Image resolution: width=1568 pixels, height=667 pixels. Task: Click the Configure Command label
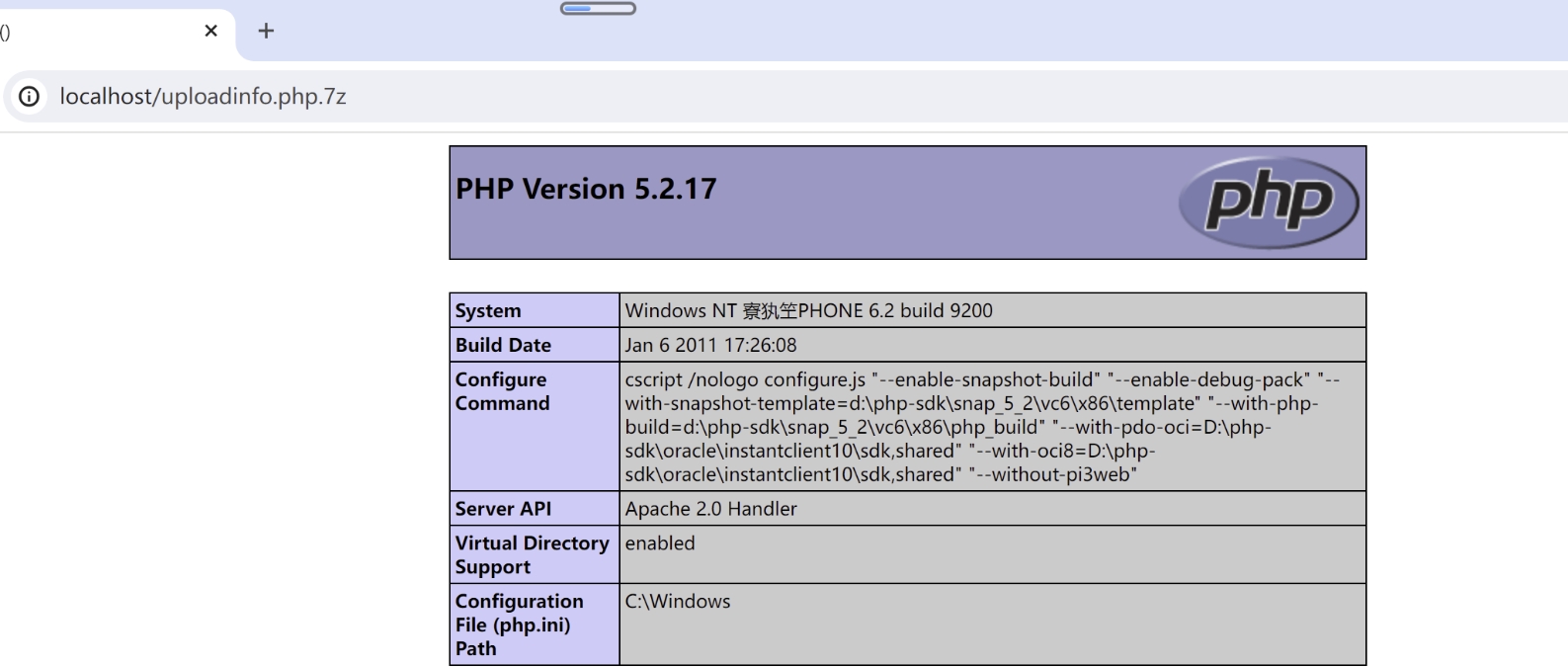point(502,391)
